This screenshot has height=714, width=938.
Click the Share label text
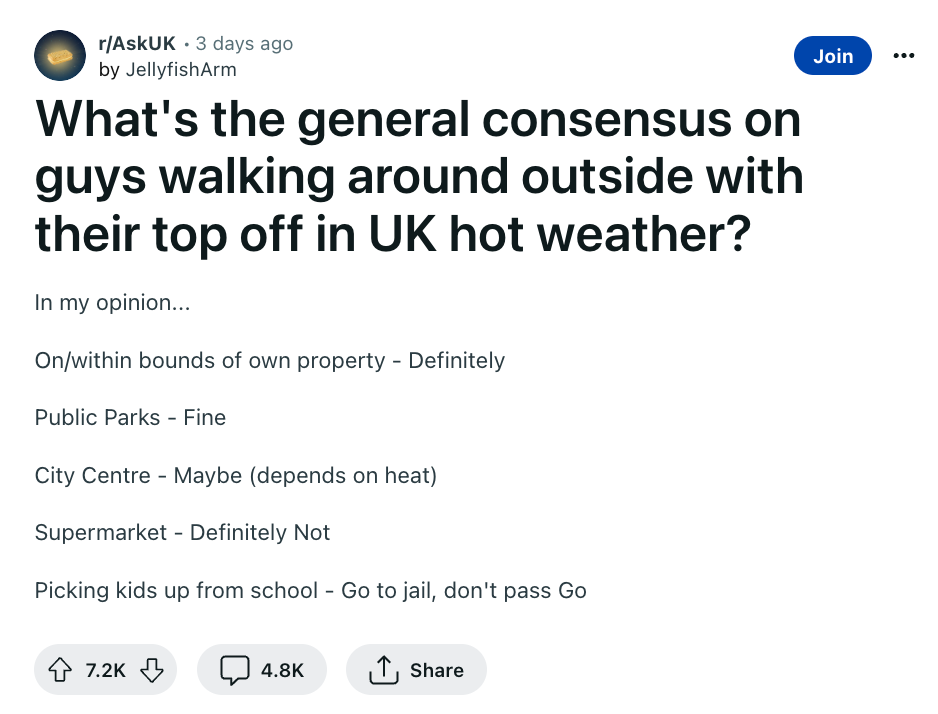pos(437,670)
